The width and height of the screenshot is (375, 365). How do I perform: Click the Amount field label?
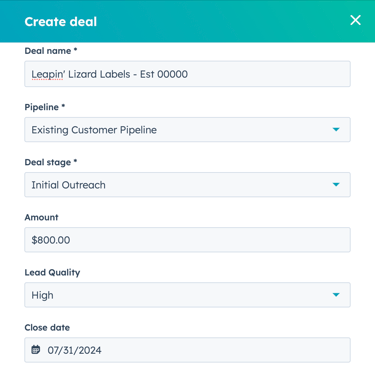tap(41, 217)
